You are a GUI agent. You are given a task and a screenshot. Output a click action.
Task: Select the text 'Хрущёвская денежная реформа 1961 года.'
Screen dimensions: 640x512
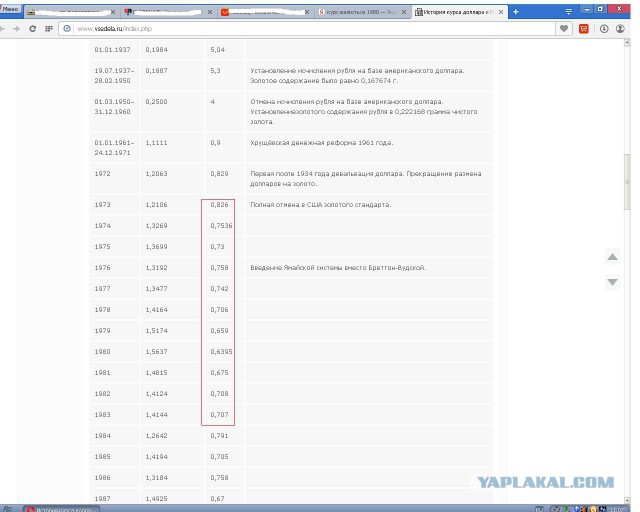point(322,143)
